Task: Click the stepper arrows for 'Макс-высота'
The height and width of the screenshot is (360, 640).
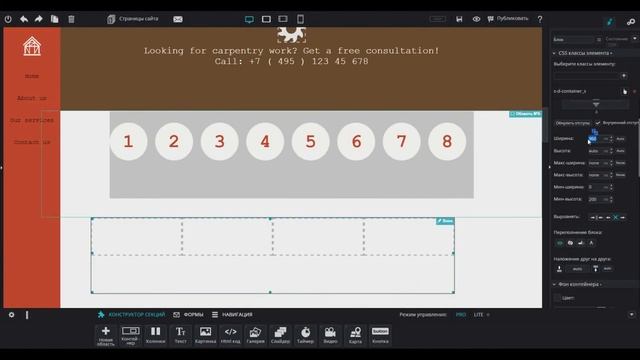Action: point(611,175)
